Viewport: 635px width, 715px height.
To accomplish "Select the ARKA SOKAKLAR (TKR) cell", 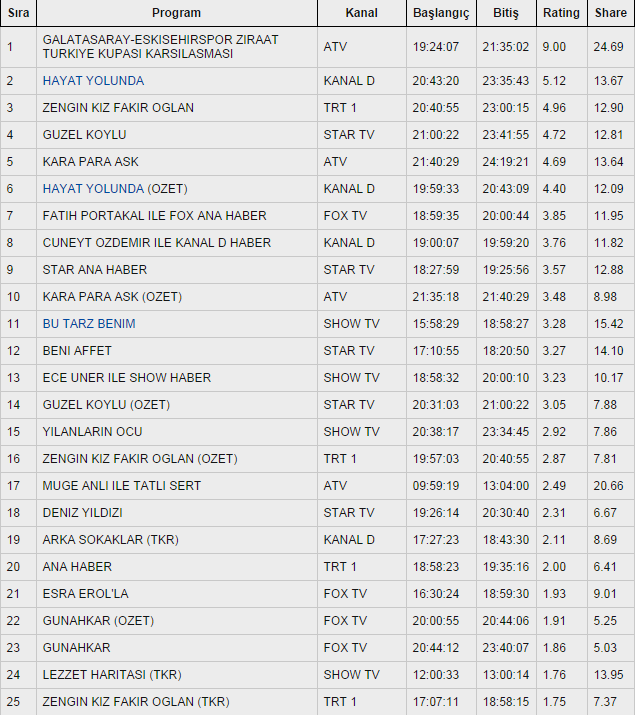I will tap(177, 540).
